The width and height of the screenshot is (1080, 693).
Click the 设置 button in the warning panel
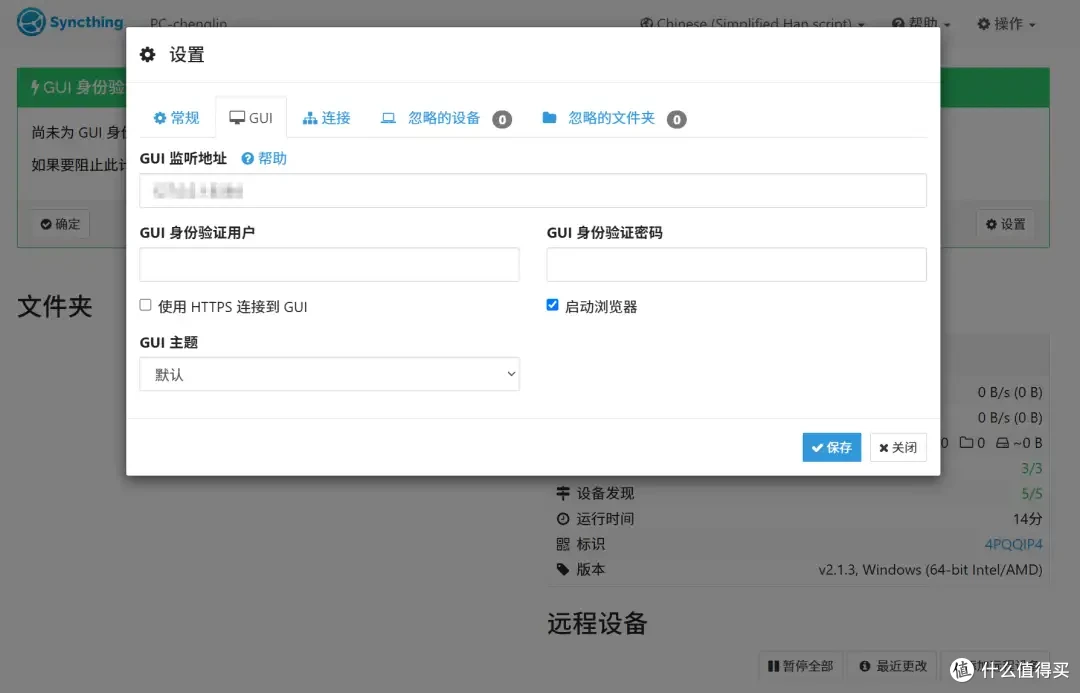(x=1006, y=224)
